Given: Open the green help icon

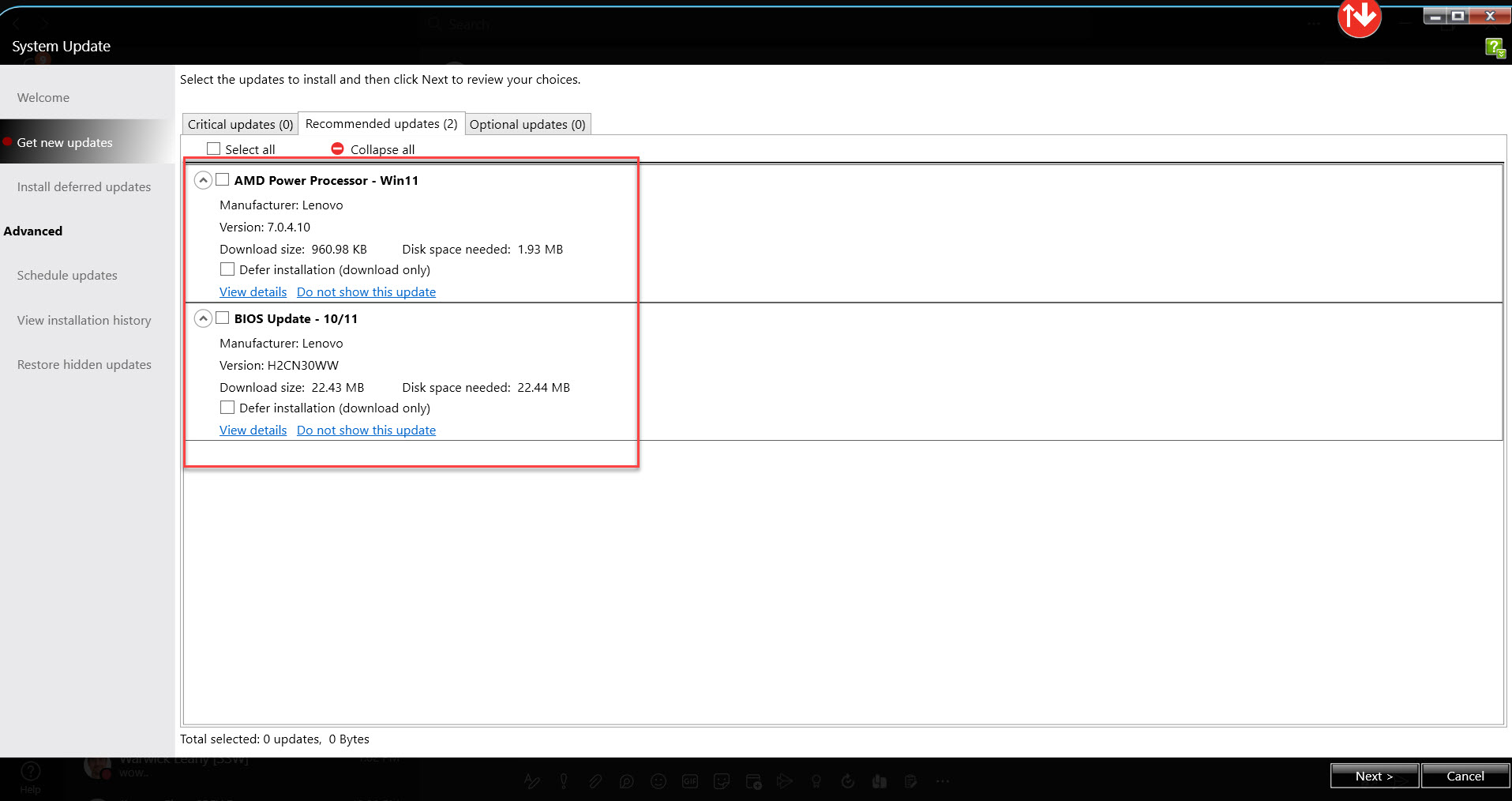Looking at the screenshot, I should [x=1494, y=47].
